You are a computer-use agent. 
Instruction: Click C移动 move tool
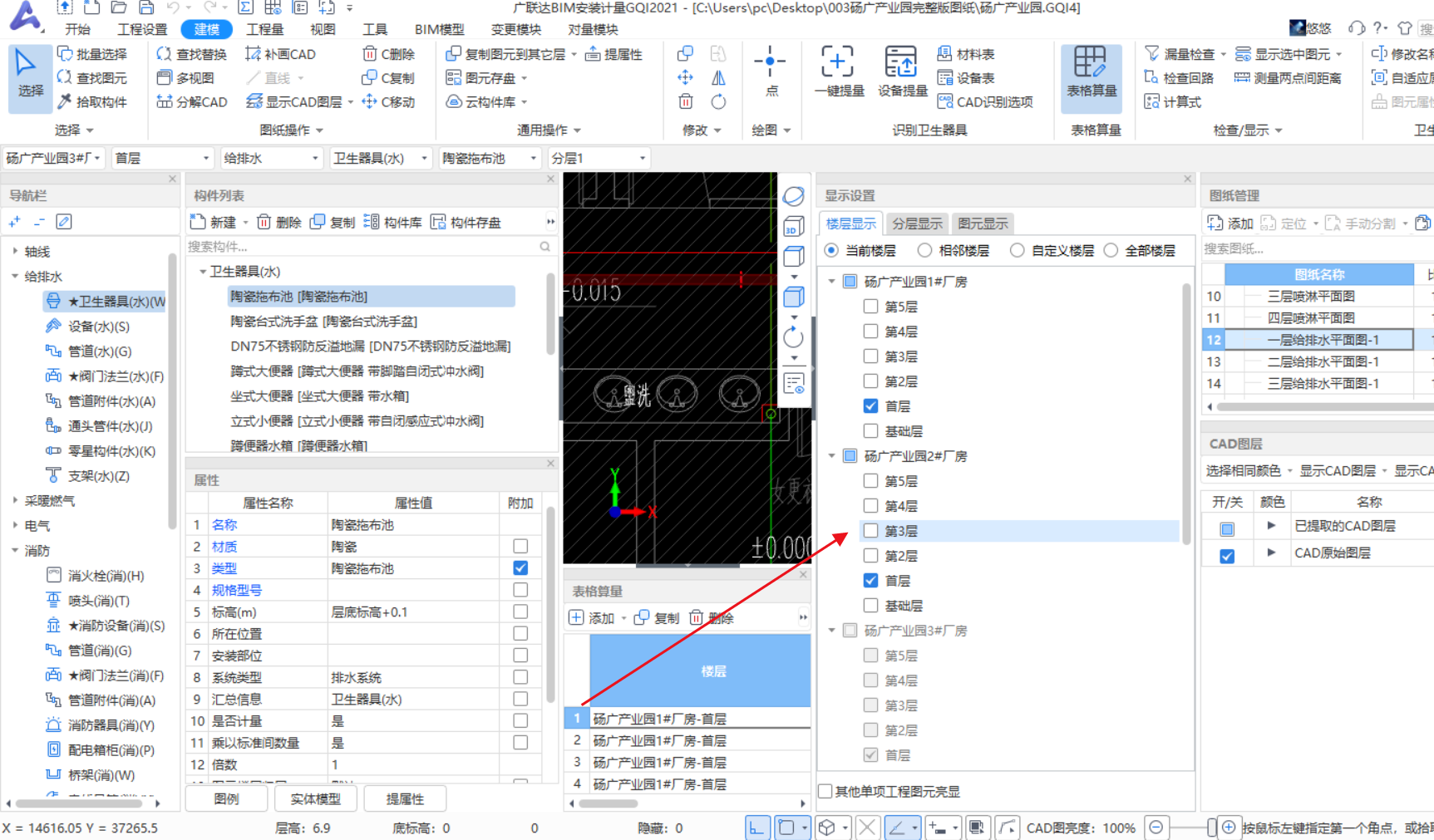click(388, 102)
